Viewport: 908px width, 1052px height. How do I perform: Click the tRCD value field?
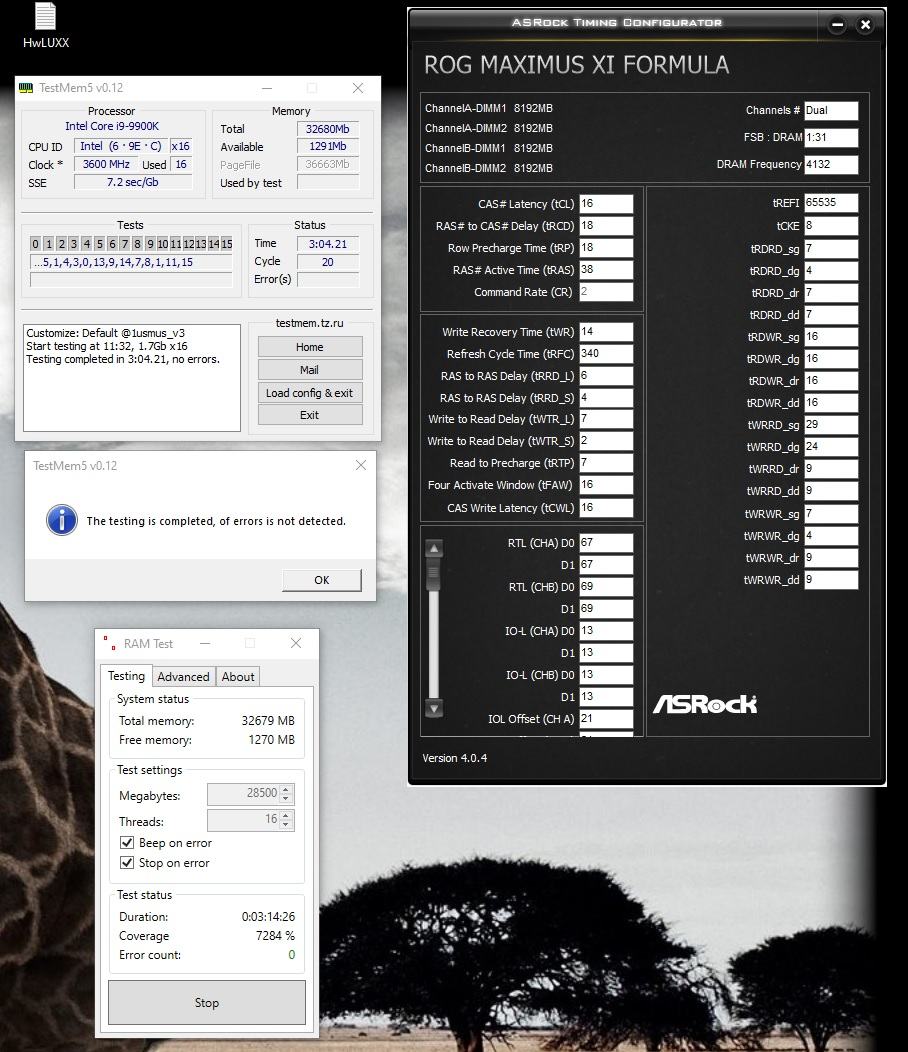click(x=606, y=225)
